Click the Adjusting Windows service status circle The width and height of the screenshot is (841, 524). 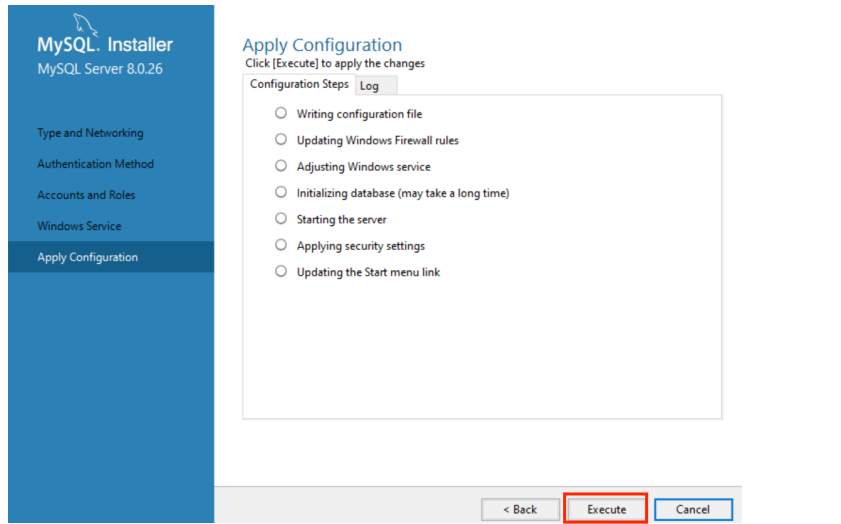[281, 166]
